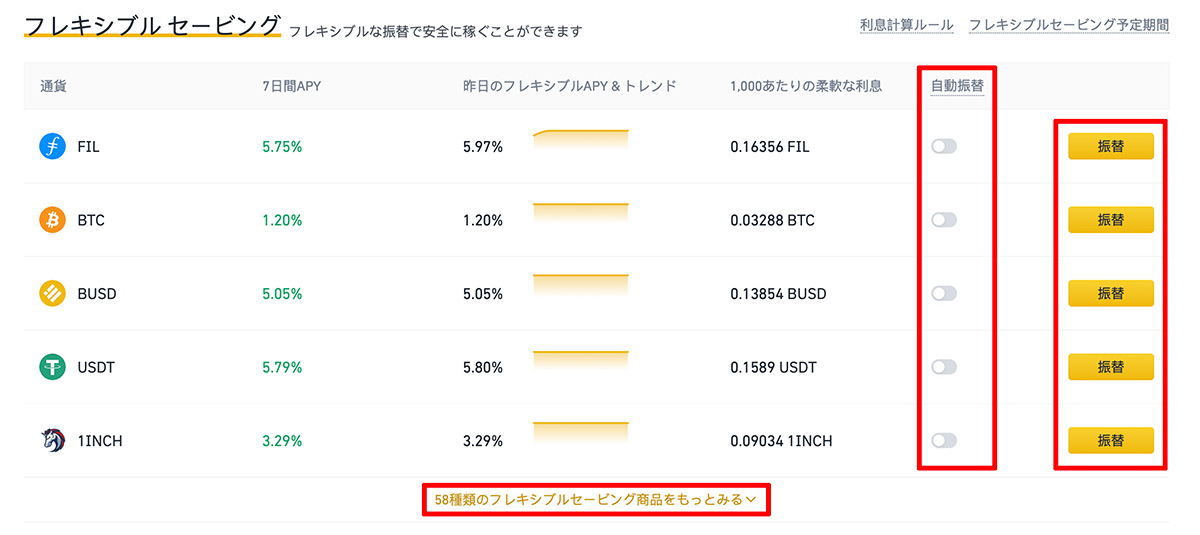
Task: Click the USDT tether icon
Action: 52,367
